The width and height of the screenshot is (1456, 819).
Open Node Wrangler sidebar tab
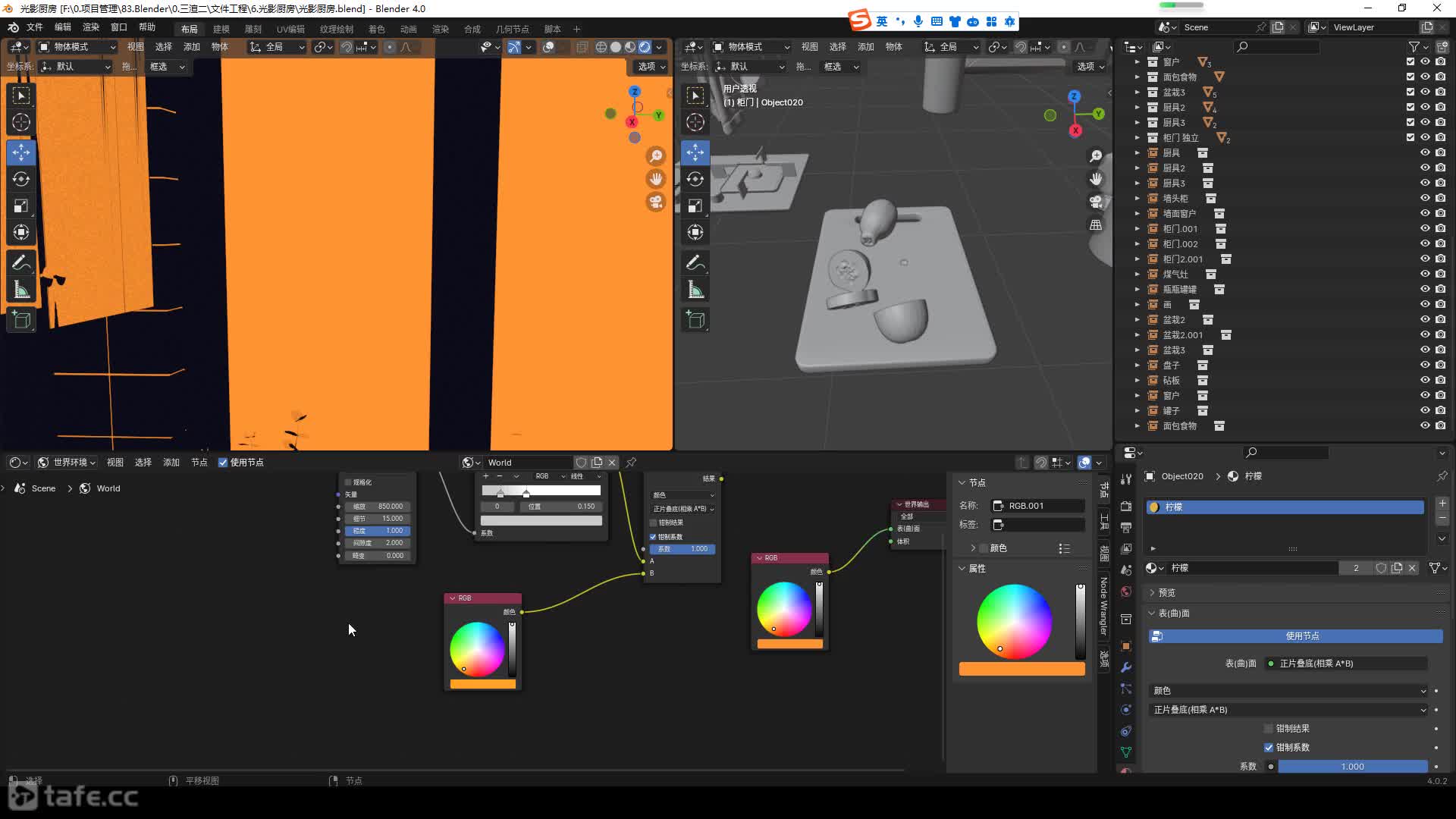tap(1104, 606)
